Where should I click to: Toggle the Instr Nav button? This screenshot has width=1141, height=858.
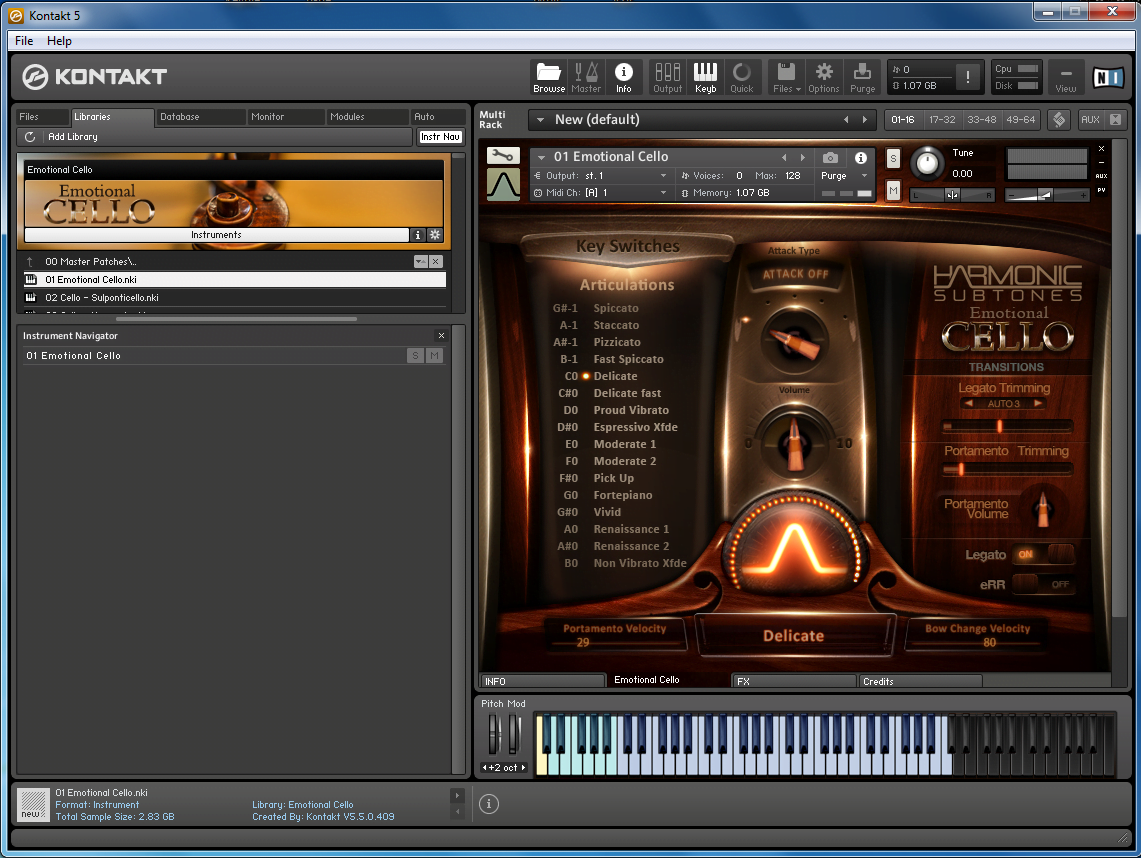440,137
